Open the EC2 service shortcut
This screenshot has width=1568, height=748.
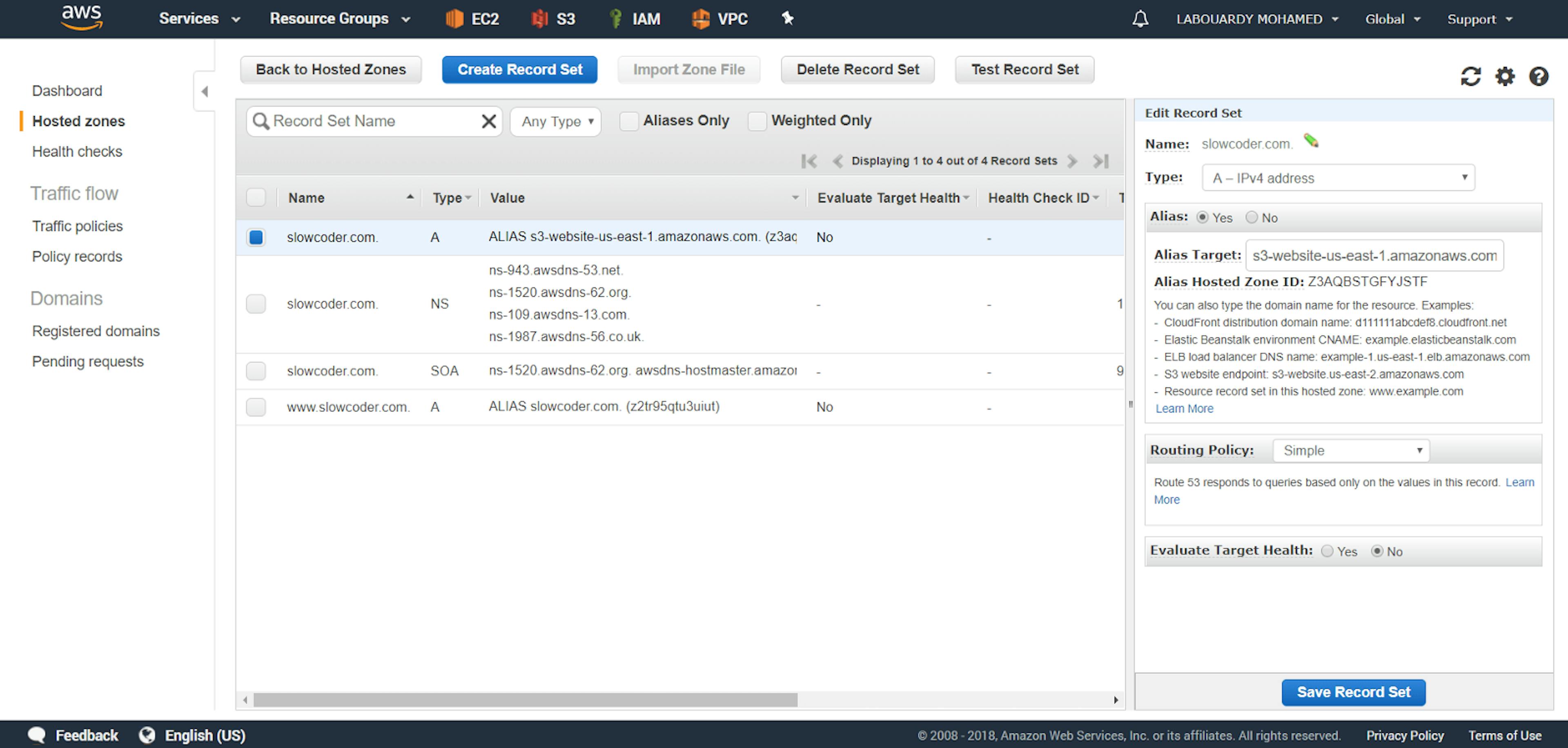click(472, 19)
